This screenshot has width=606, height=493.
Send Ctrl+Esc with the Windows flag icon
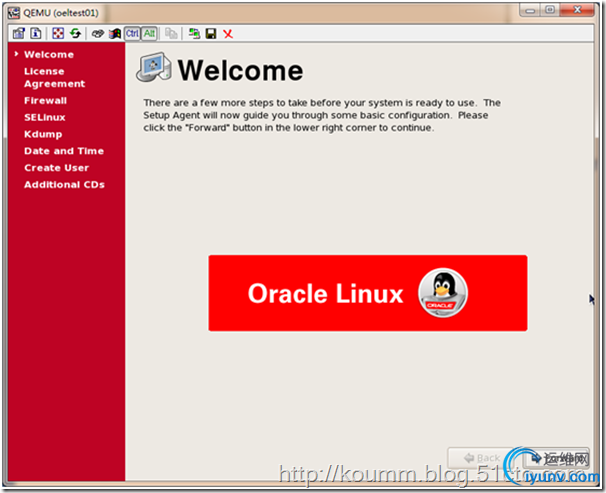115,34
